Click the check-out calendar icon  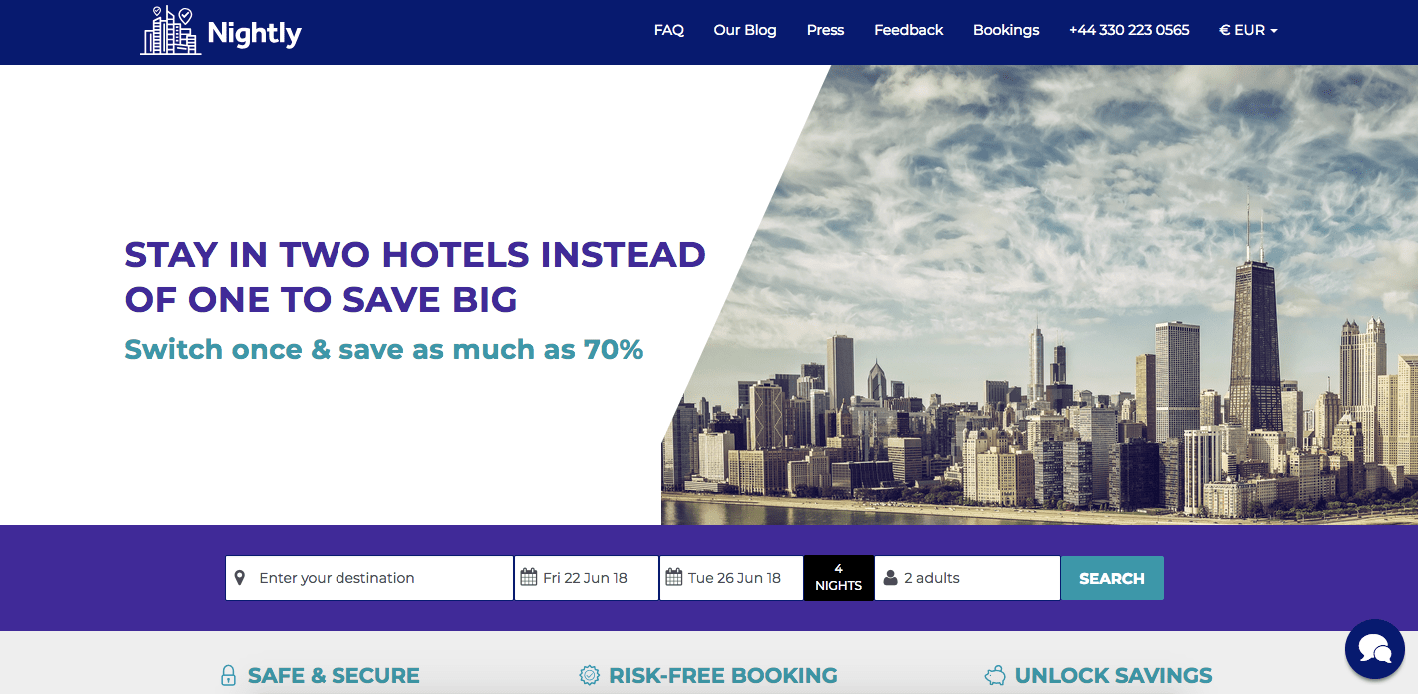[x=674, y=578]
